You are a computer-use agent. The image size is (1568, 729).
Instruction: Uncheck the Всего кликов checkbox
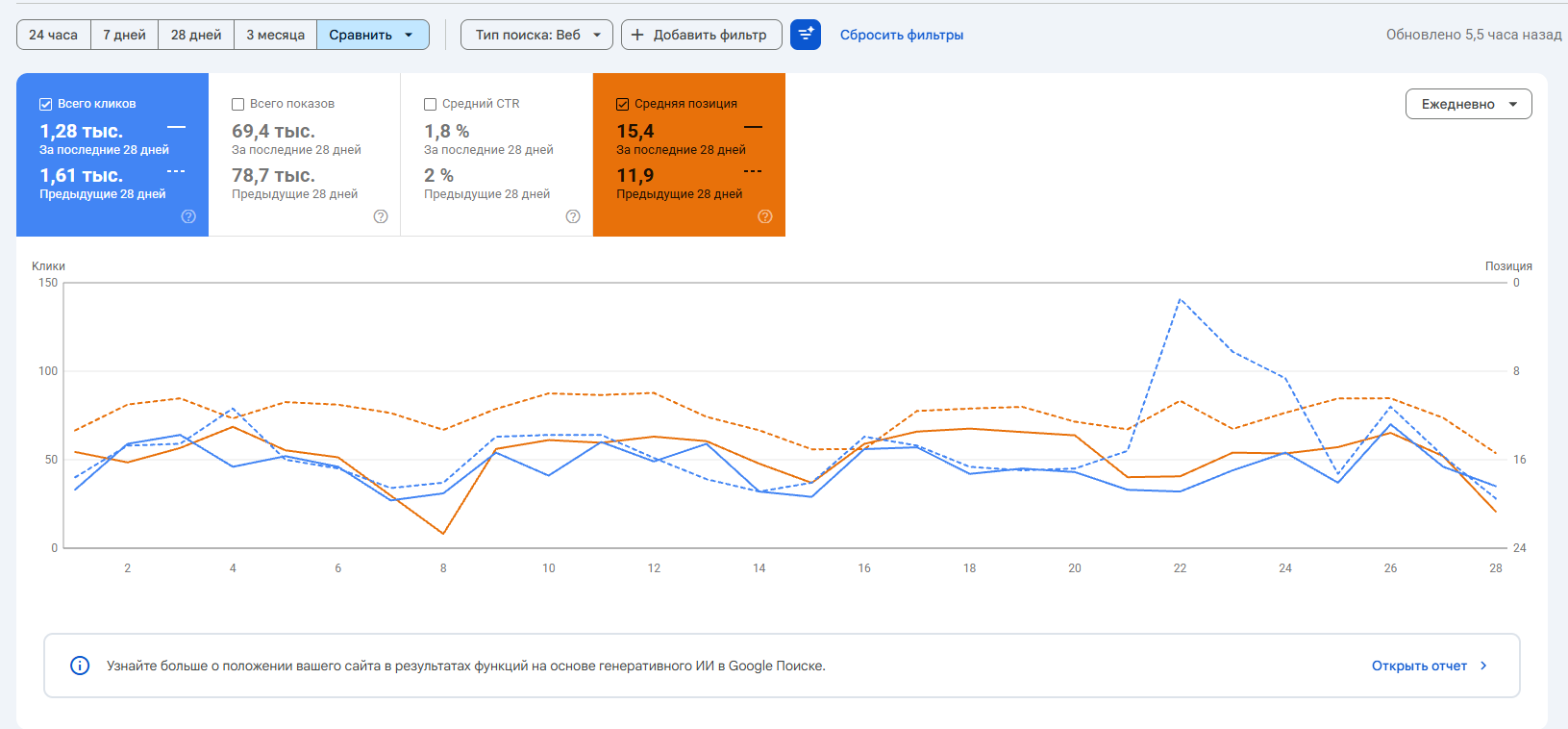(45, 104)
